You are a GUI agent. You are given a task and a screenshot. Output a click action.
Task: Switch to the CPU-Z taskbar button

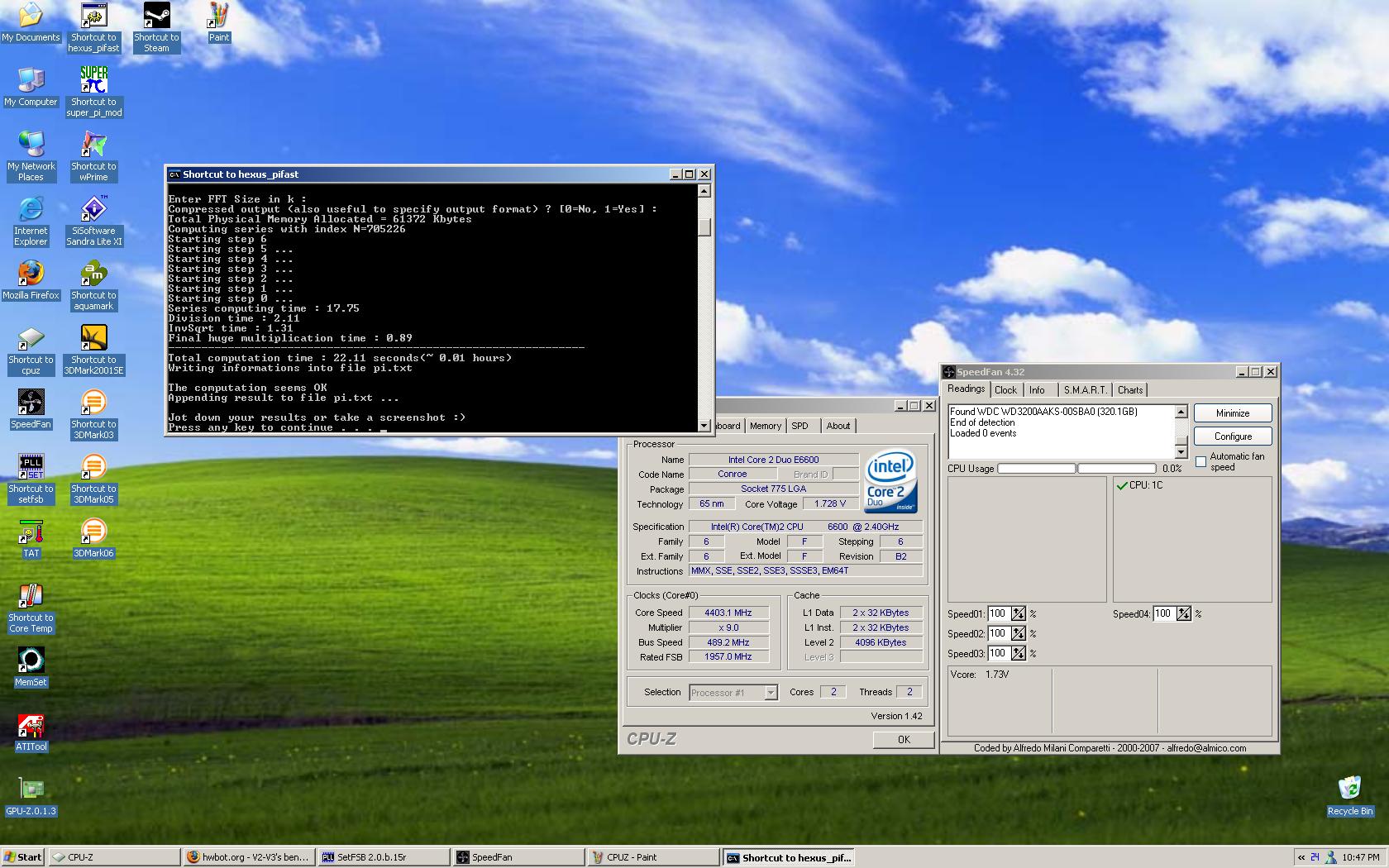[x=114, y=857]
